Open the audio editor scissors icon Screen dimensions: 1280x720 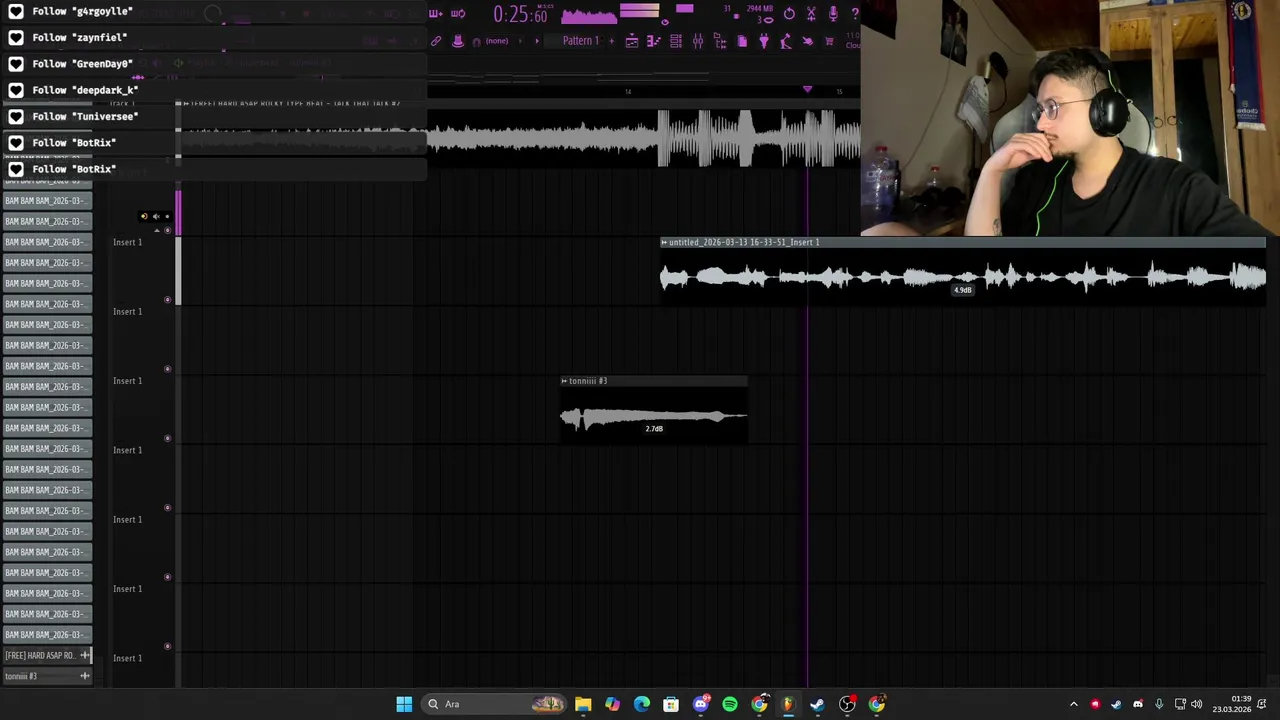tap(811, 14)
